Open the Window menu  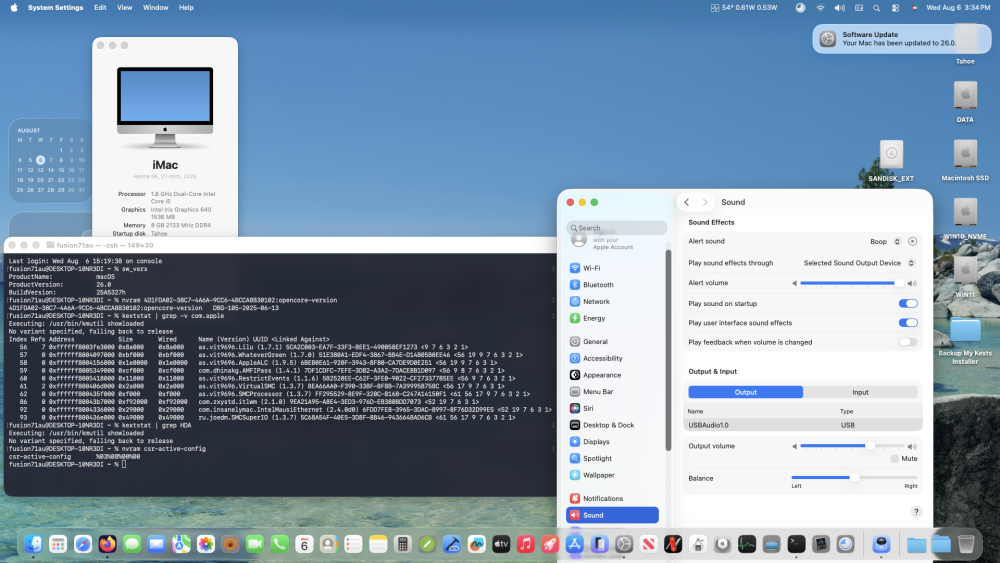pyautogui.click(x=156, y=8)
